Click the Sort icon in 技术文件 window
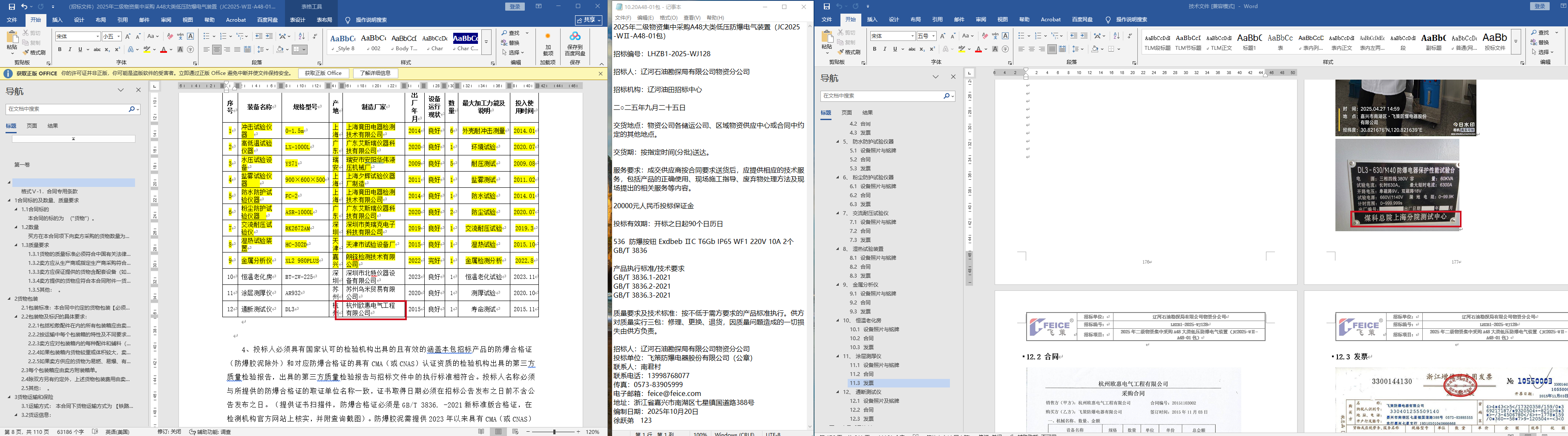Screen dimensions: 1568x436 (1116, 37)
